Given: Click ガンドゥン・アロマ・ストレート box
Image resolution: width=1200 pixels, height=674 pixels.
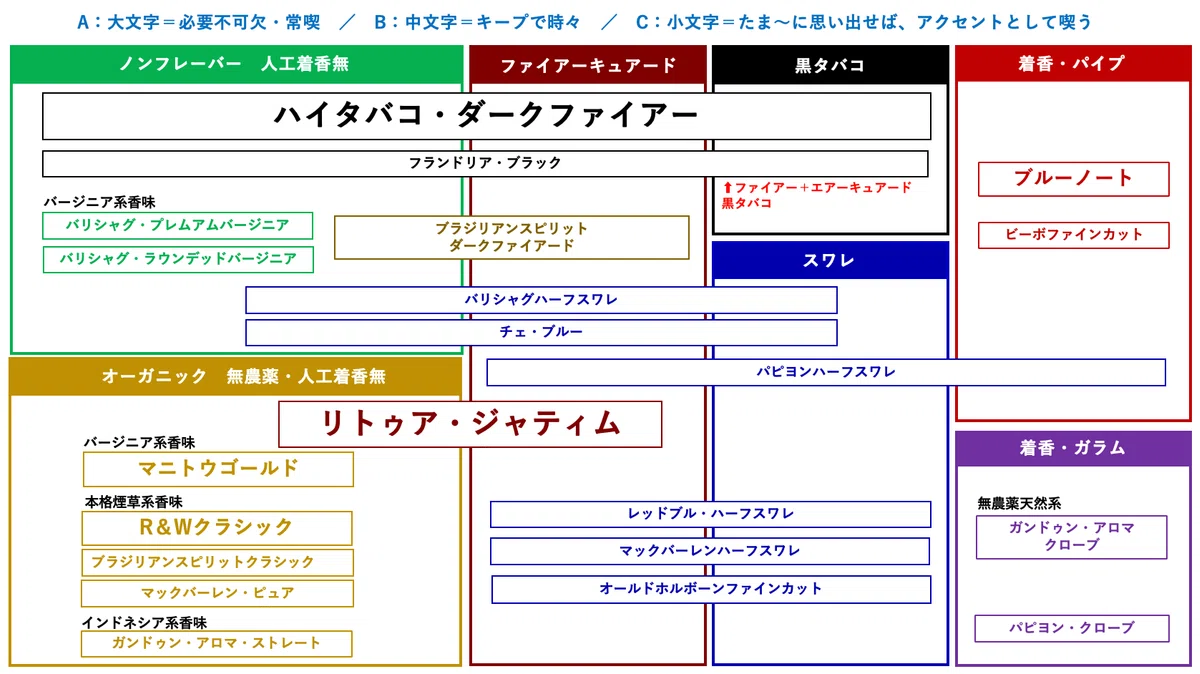Looking at the screenshot, I should 217,643.
